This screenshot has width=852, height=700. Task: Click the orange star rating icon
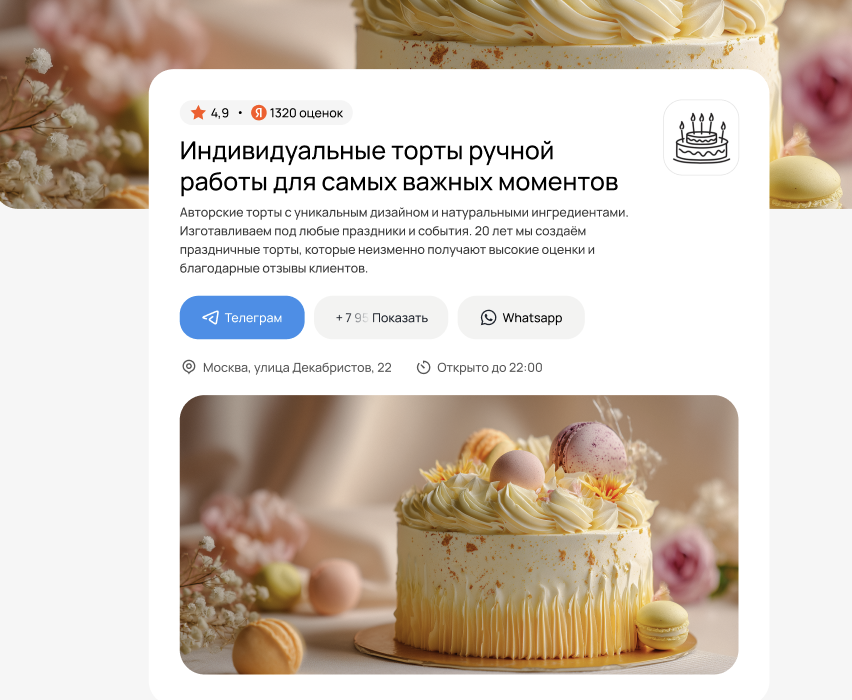pos(198,112)
